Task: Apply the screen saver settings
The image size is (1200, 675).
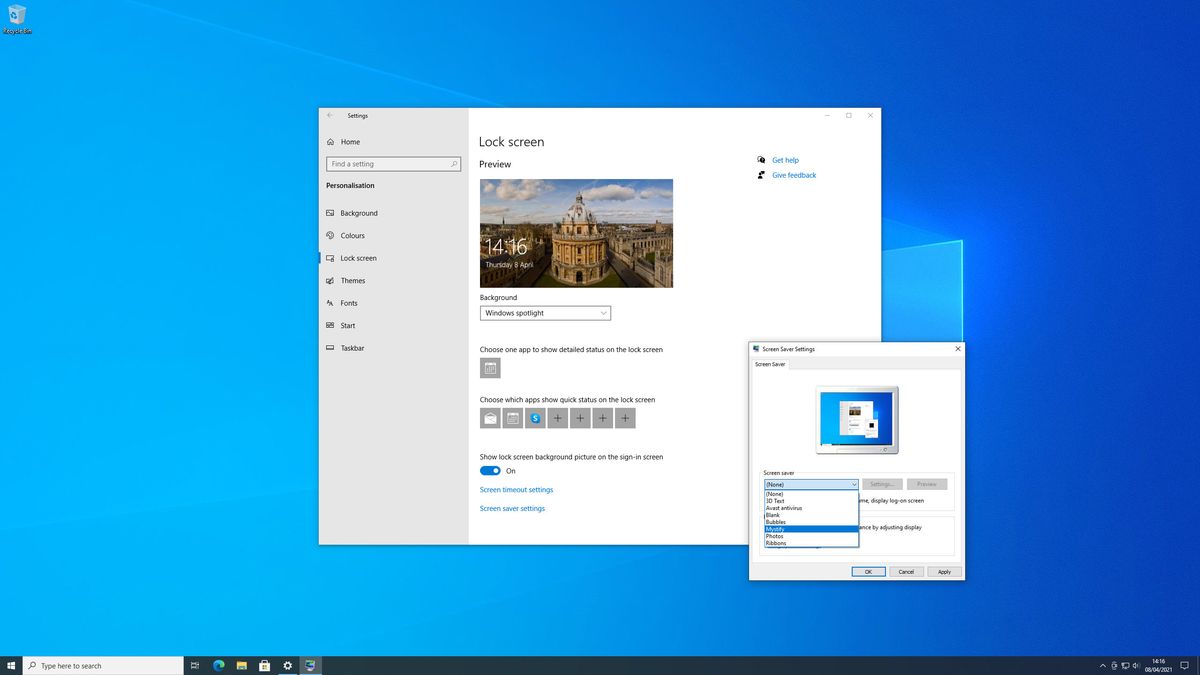Action: point(943,571)
